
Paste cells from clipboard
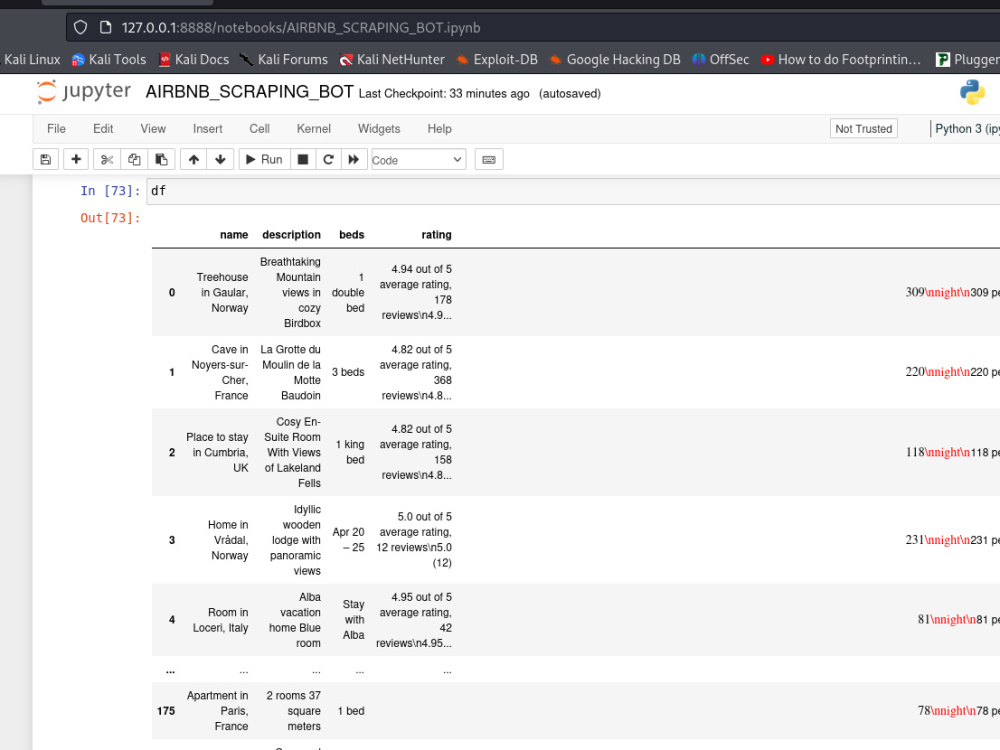[161, 159]
